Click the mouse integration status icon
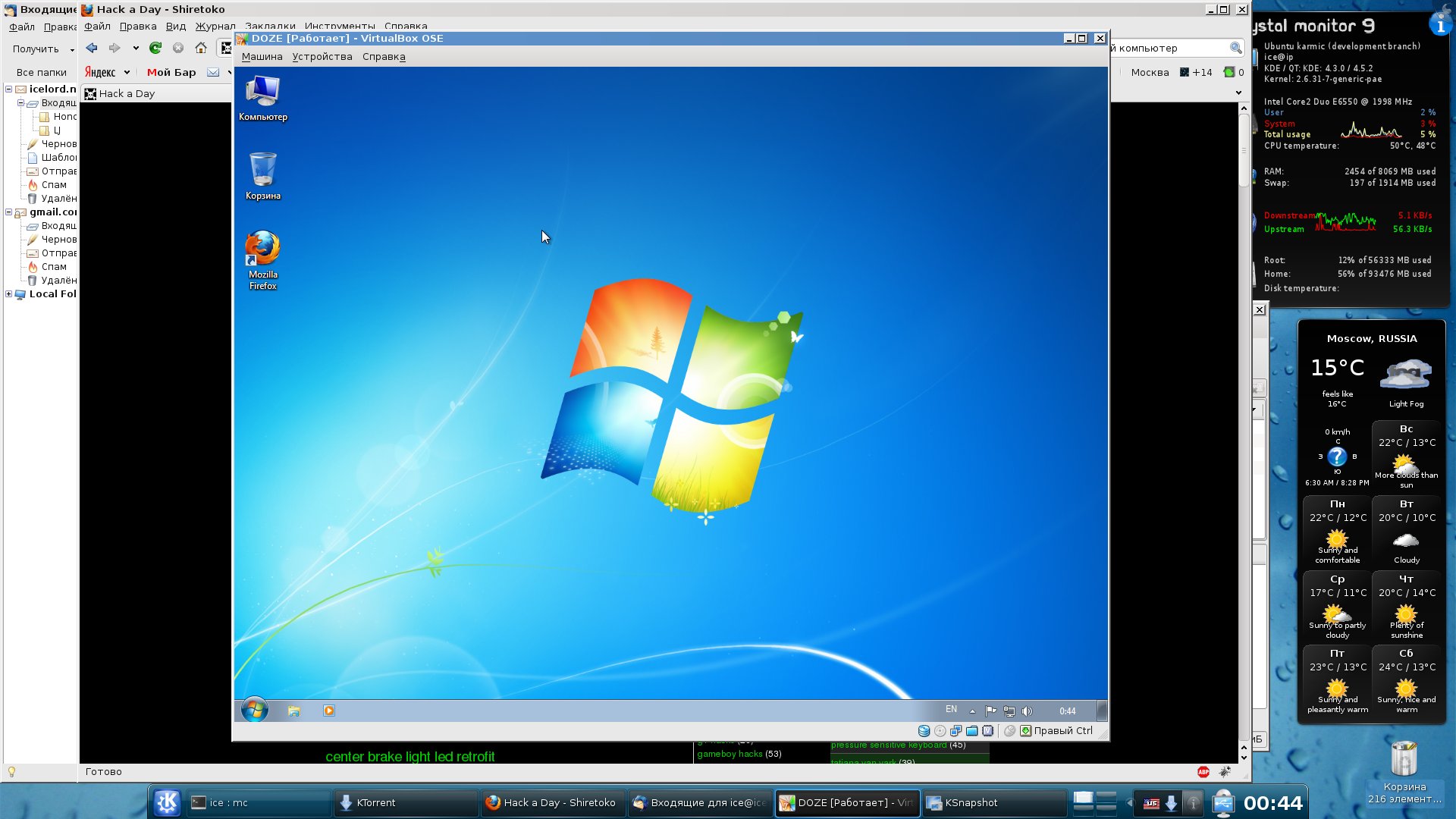Screen dimensions: 1456x819 tap(1009, 731)
